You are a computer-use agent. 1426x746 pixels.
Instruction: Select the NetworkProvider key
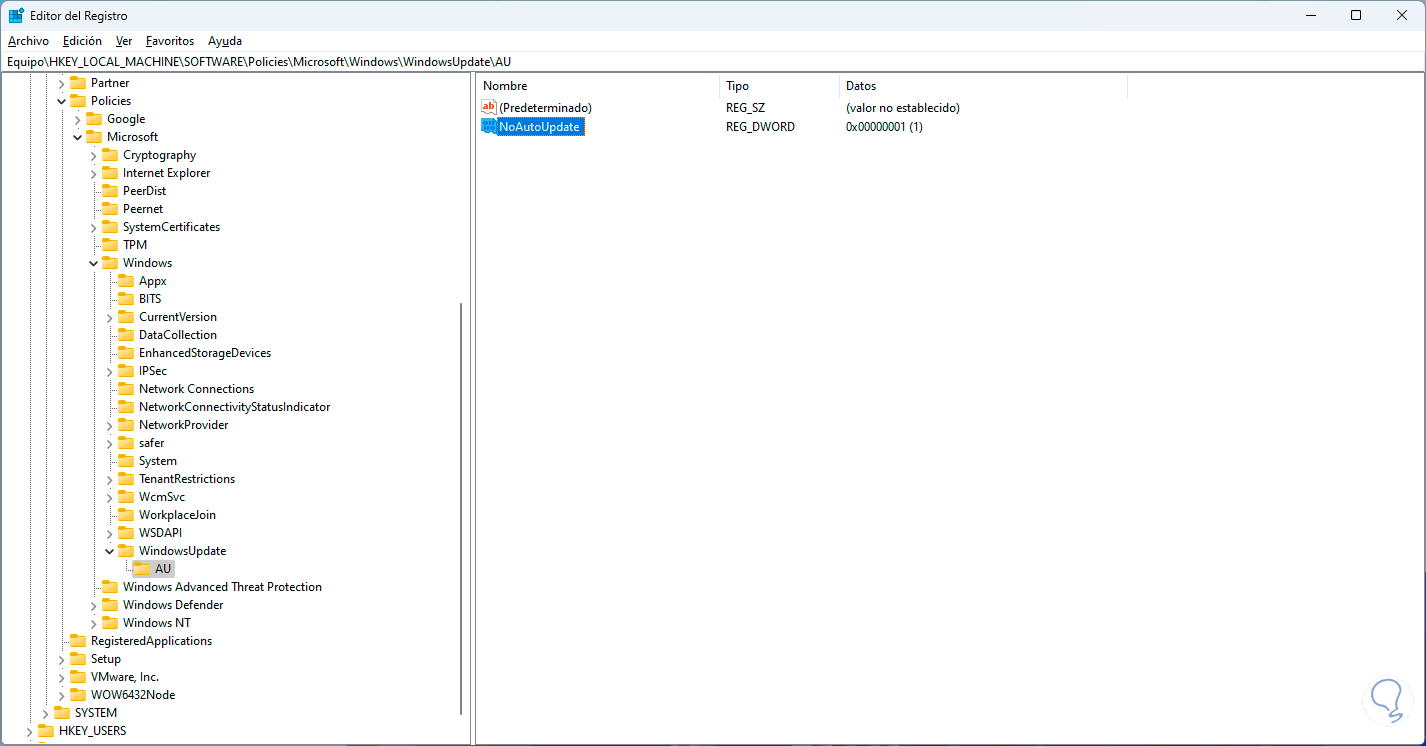pyautogui.click(x=184, y=425)
